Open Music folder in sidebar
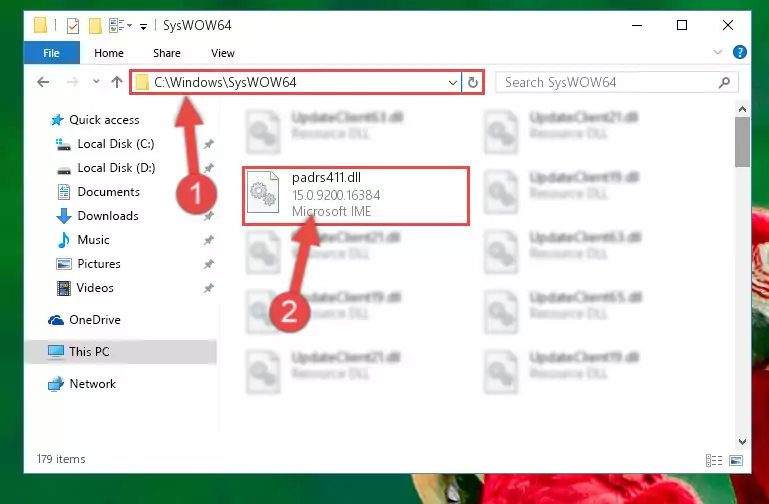 [93, 240]
